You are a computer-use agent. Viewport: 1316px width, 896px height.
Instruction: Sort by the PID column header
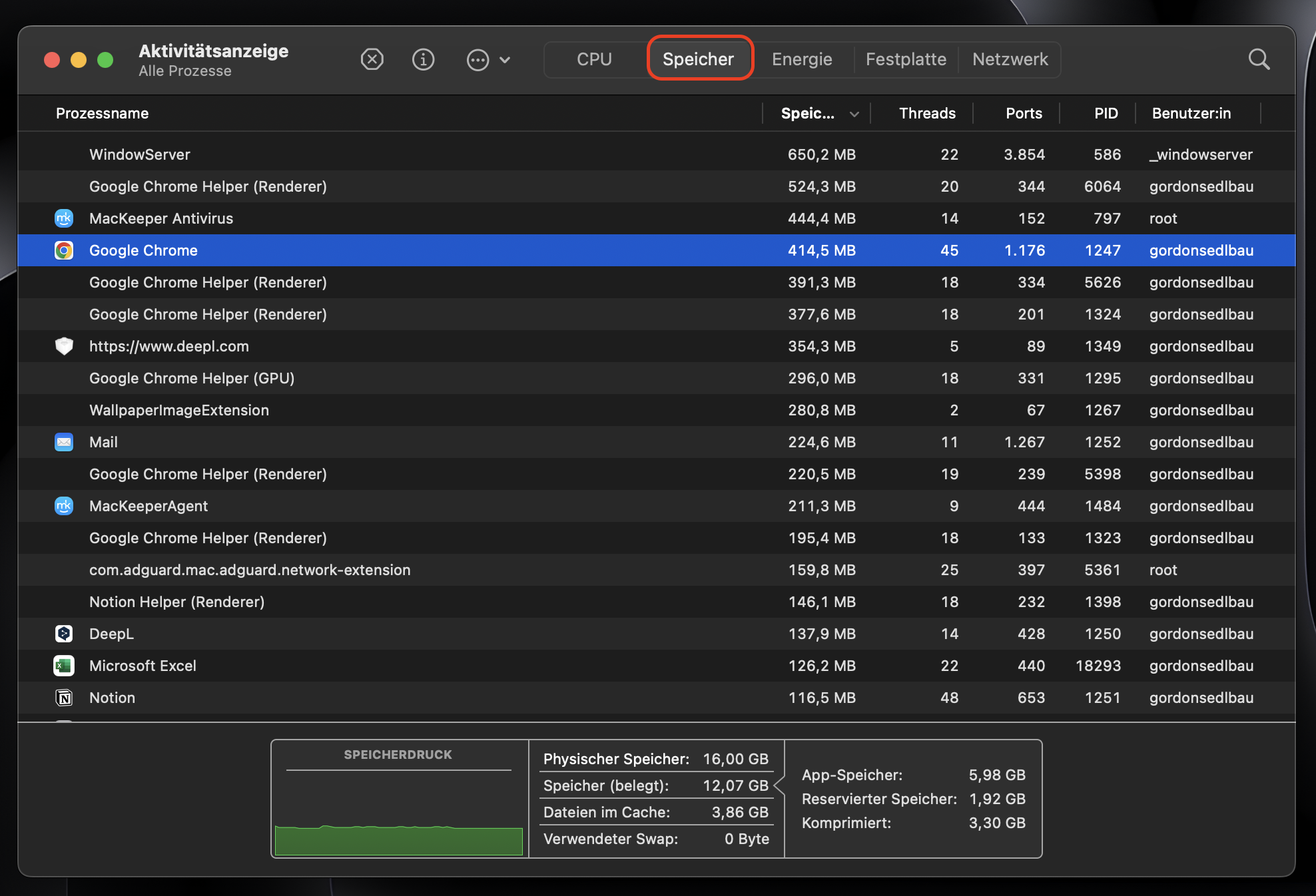[x=1106, y=113]
